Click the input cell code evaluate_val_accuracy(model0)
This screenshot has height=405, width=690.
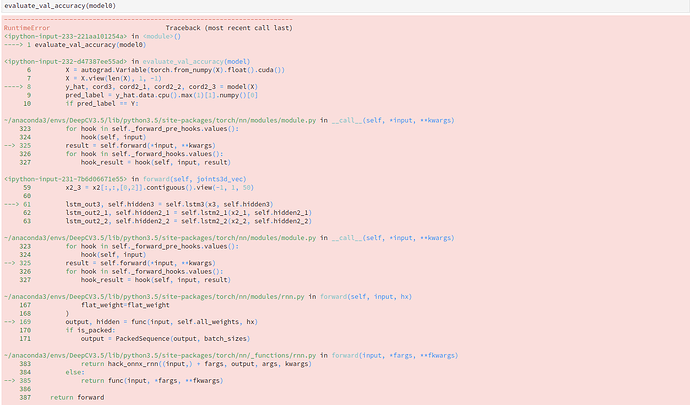tap(60, 6)
